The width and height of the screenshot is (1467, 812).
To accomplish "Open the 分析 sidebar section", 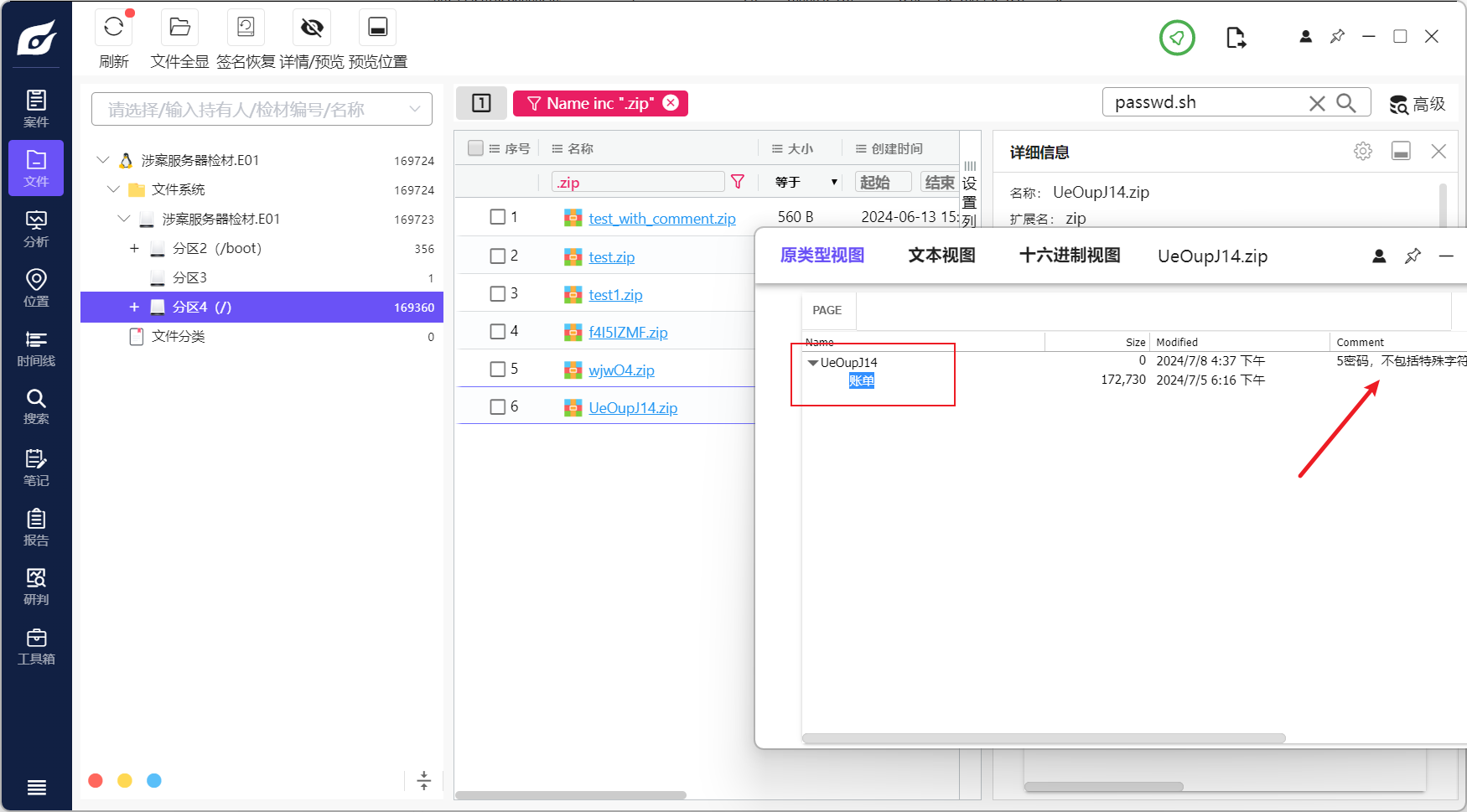I will [36, 228].
